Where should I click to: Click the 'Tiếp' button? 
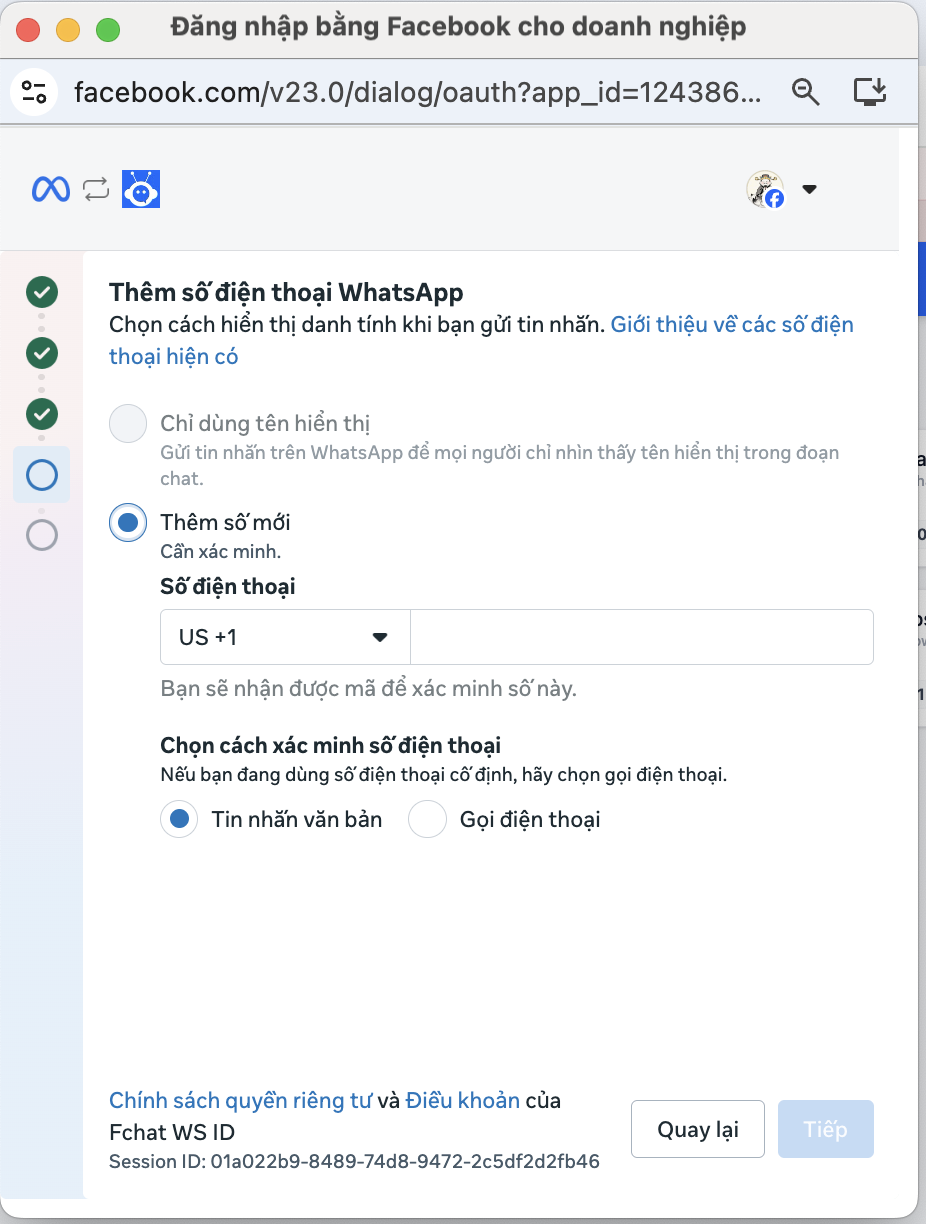[826, 1129]
